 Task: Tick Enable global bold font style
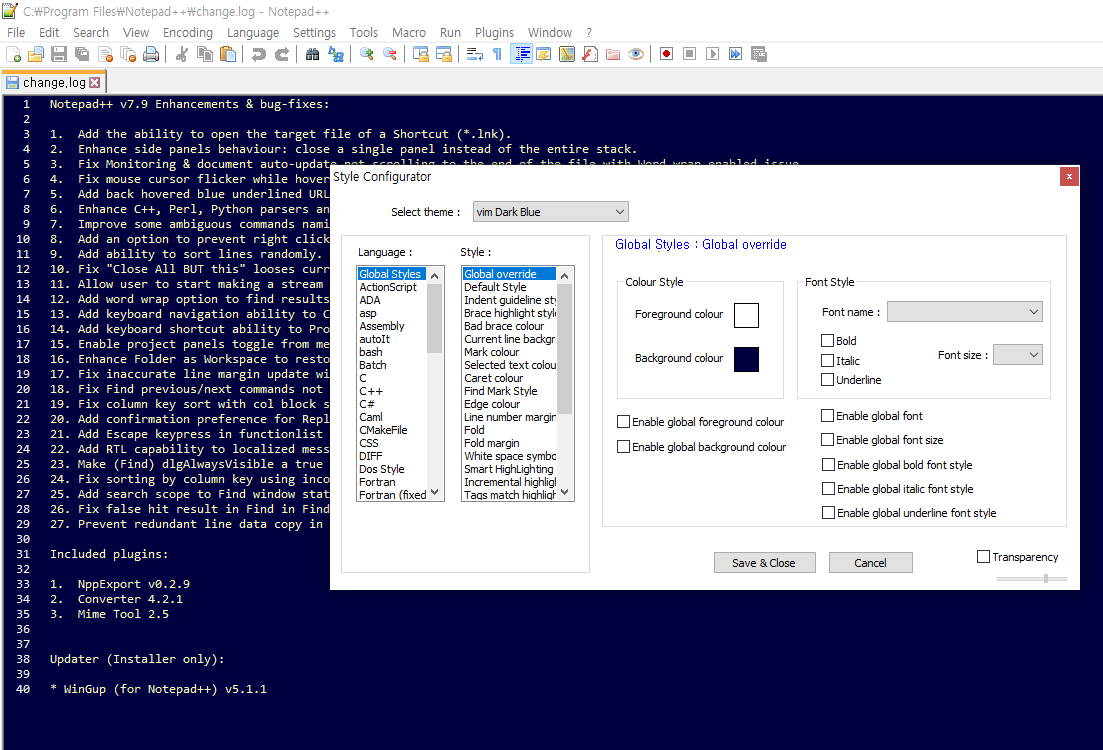(x=829, y=465)
